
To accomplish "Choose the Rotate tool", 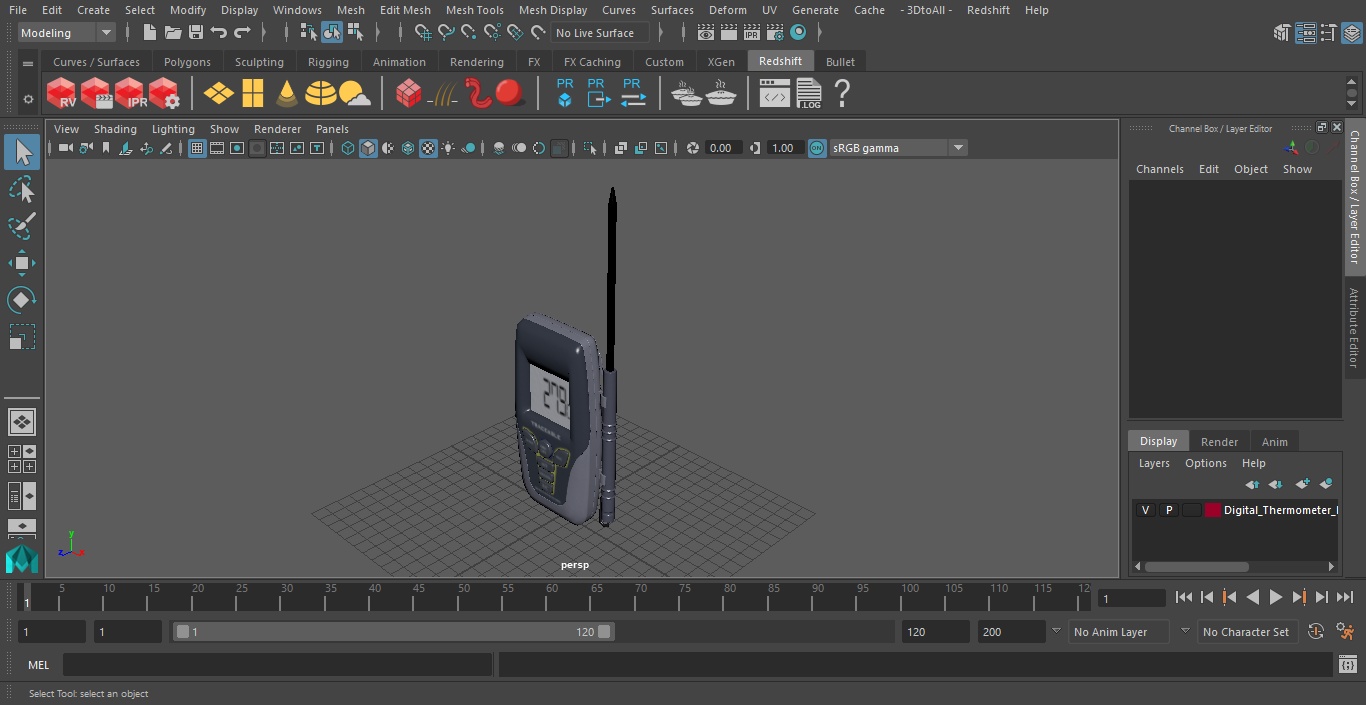I will click(22, 300).
